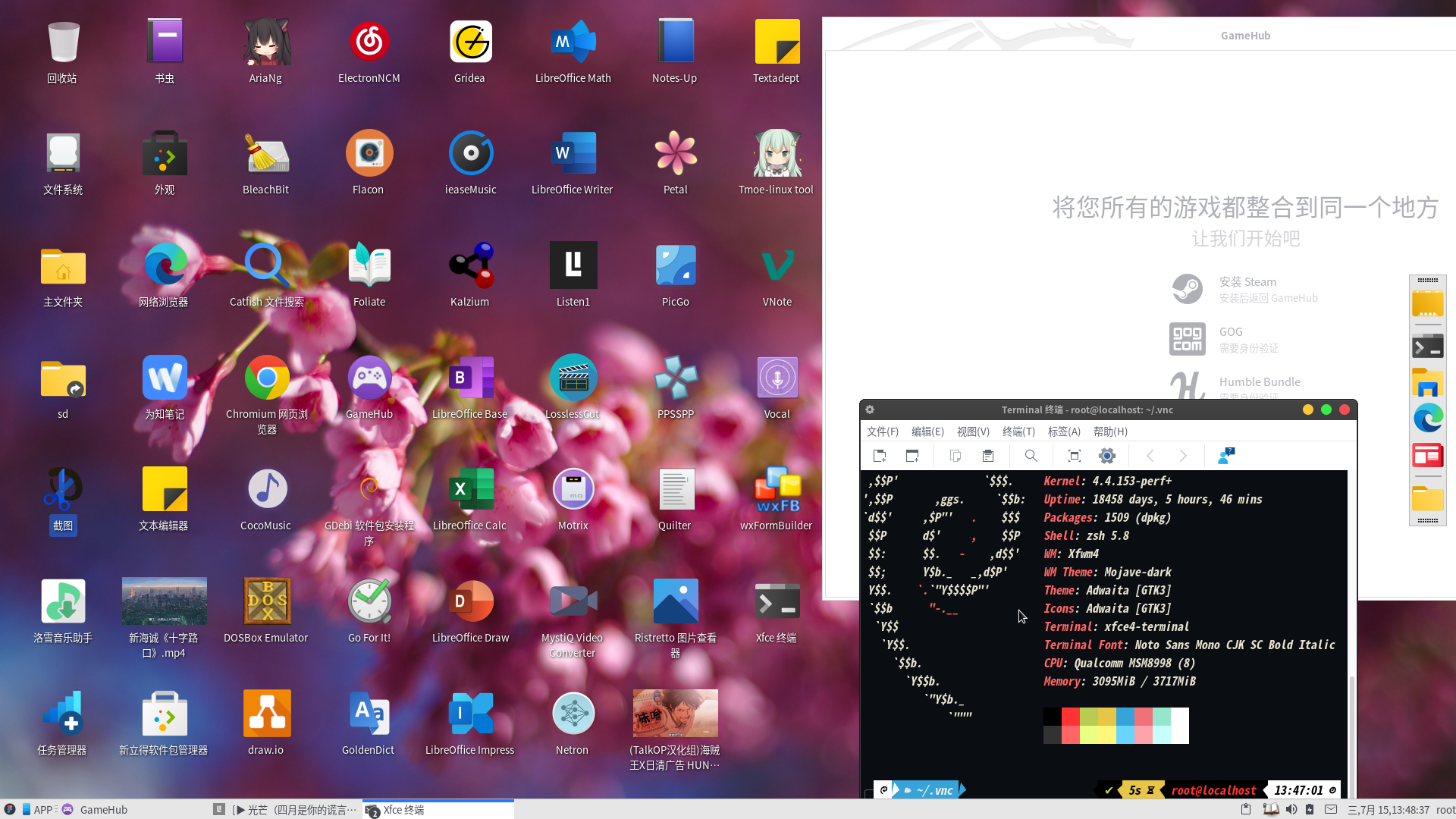This screenshot has width=1456, height=819.
Task: Open new tab in terminal toolbar
Action: point(880,456)
